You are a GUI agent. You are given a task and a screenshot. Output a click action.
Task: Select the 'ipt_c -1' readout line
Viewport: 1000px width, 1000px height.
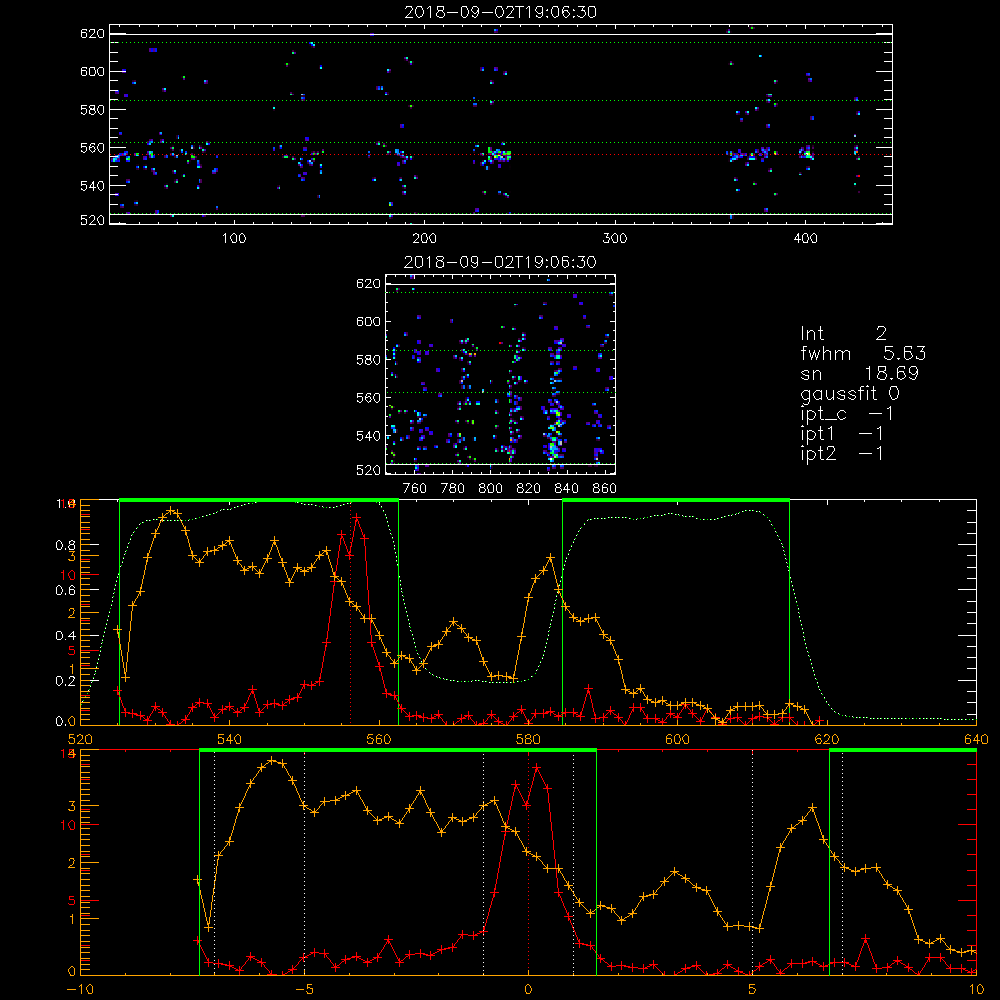847,414
